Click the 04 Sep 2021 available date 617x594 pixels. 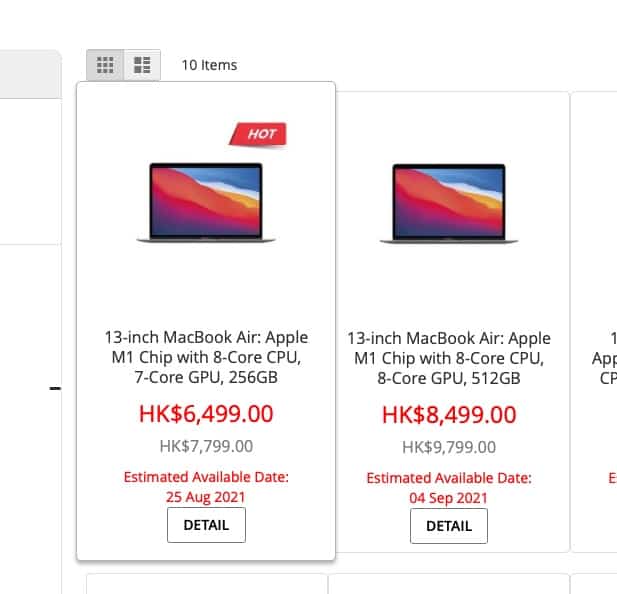[x=448, y=497]
